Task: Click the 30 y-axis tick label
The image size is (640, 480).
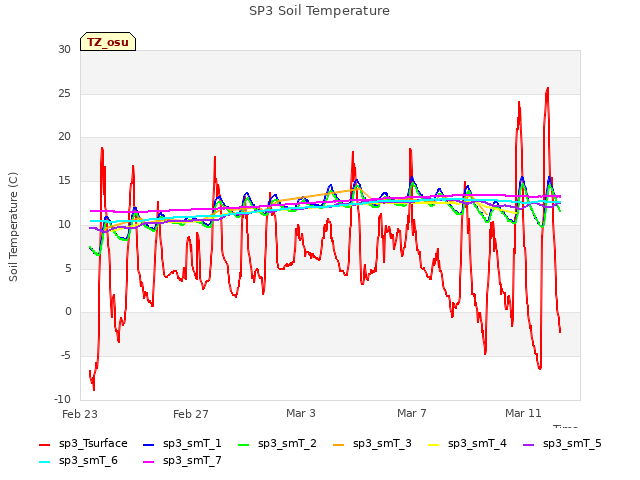Action: [64, 49]
